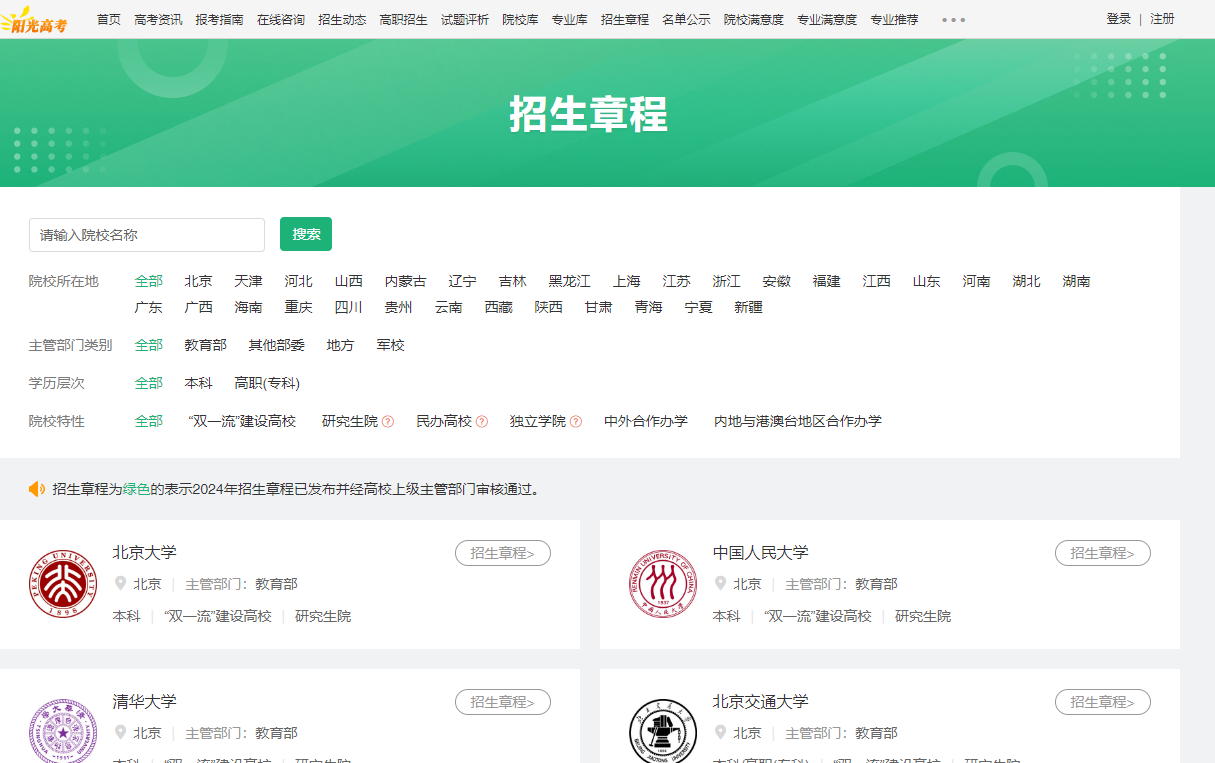This screenshot has width=1215, height=763.
Task: Filter location by 北京
Action: coord(199,282)
